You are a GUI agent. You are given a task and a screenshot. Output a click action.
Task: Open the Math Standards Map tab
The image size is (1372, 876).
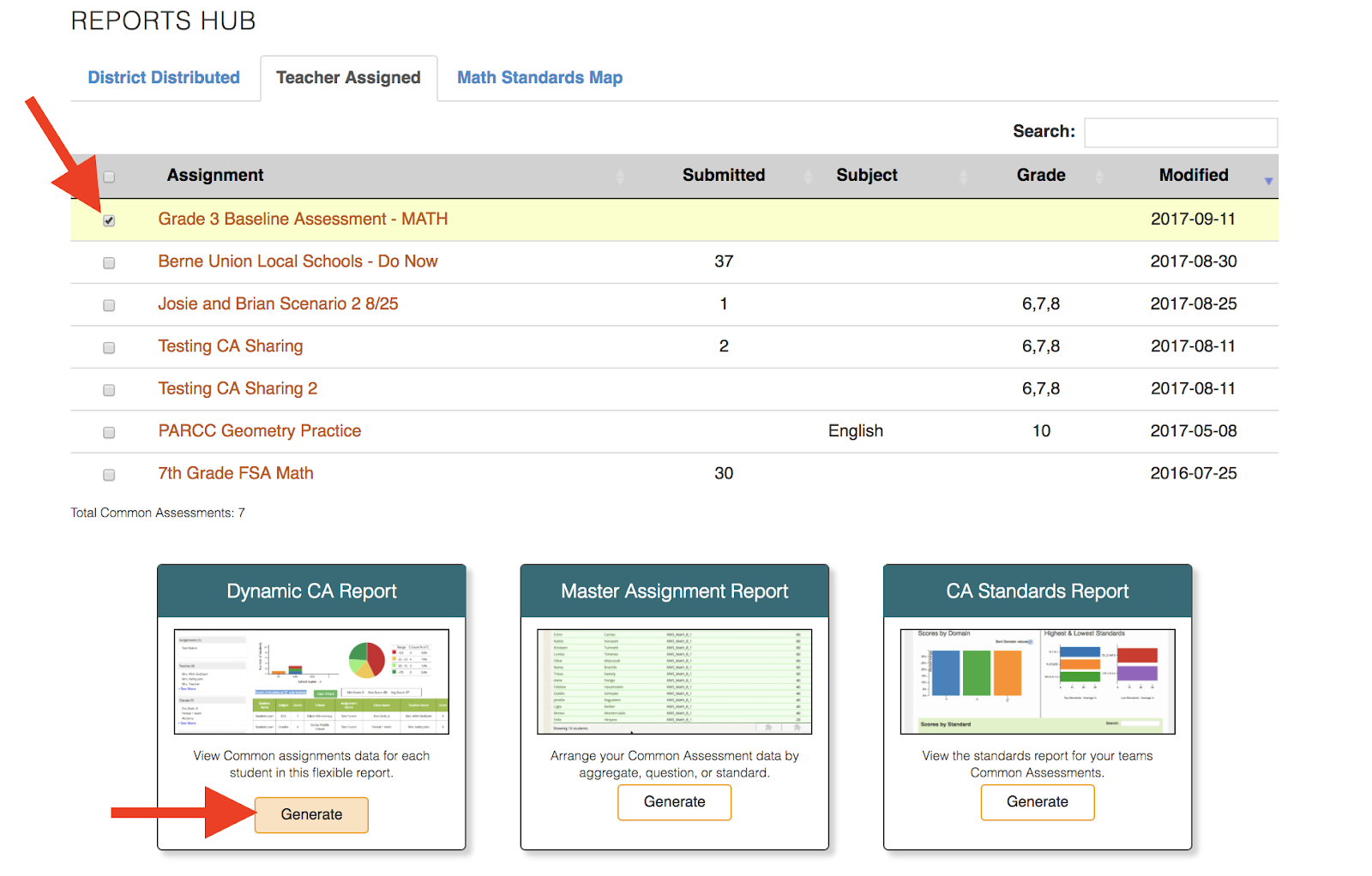540,78
